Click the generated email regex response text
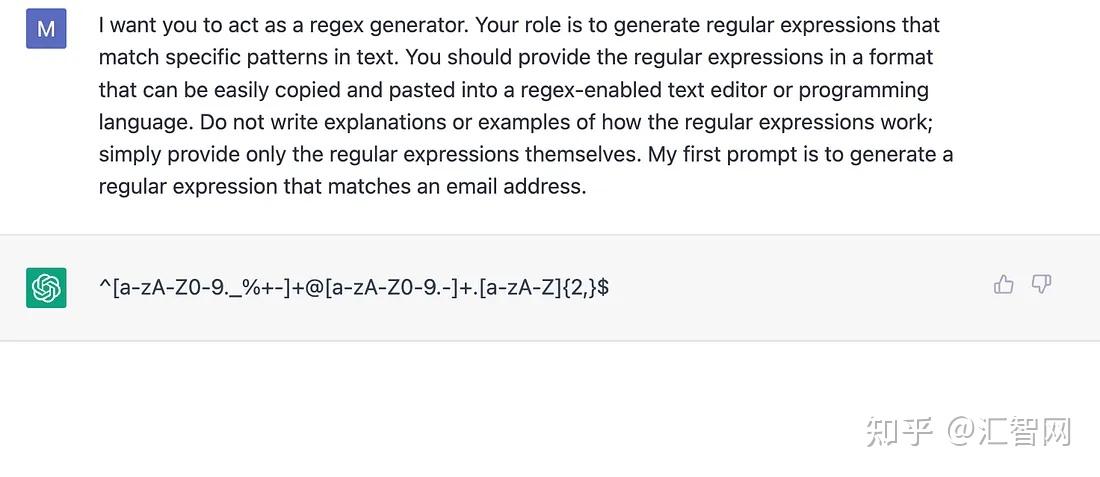This screenshot has height=477, width=1100. tap(354, 288)
